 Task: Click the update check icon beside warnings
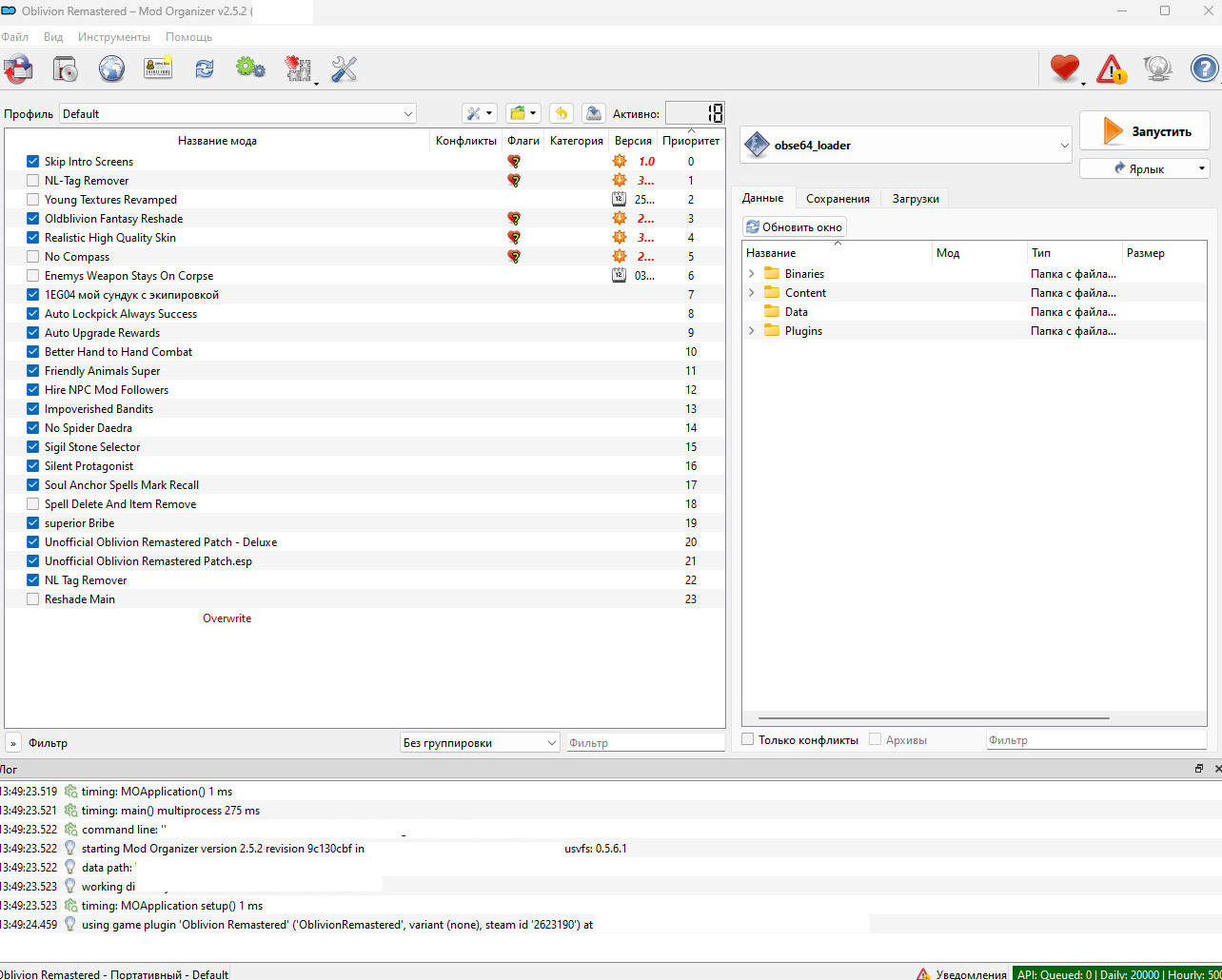(x=1158, y=69)
